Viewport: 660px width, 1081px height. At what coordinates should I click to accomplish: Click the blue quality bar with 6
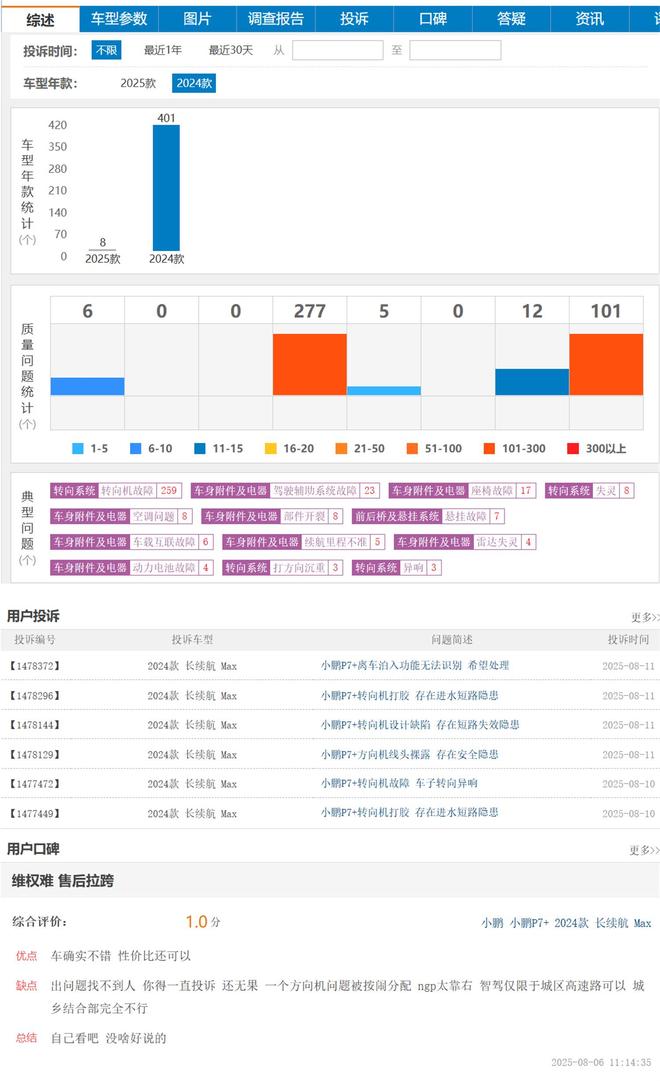(88, 386)
